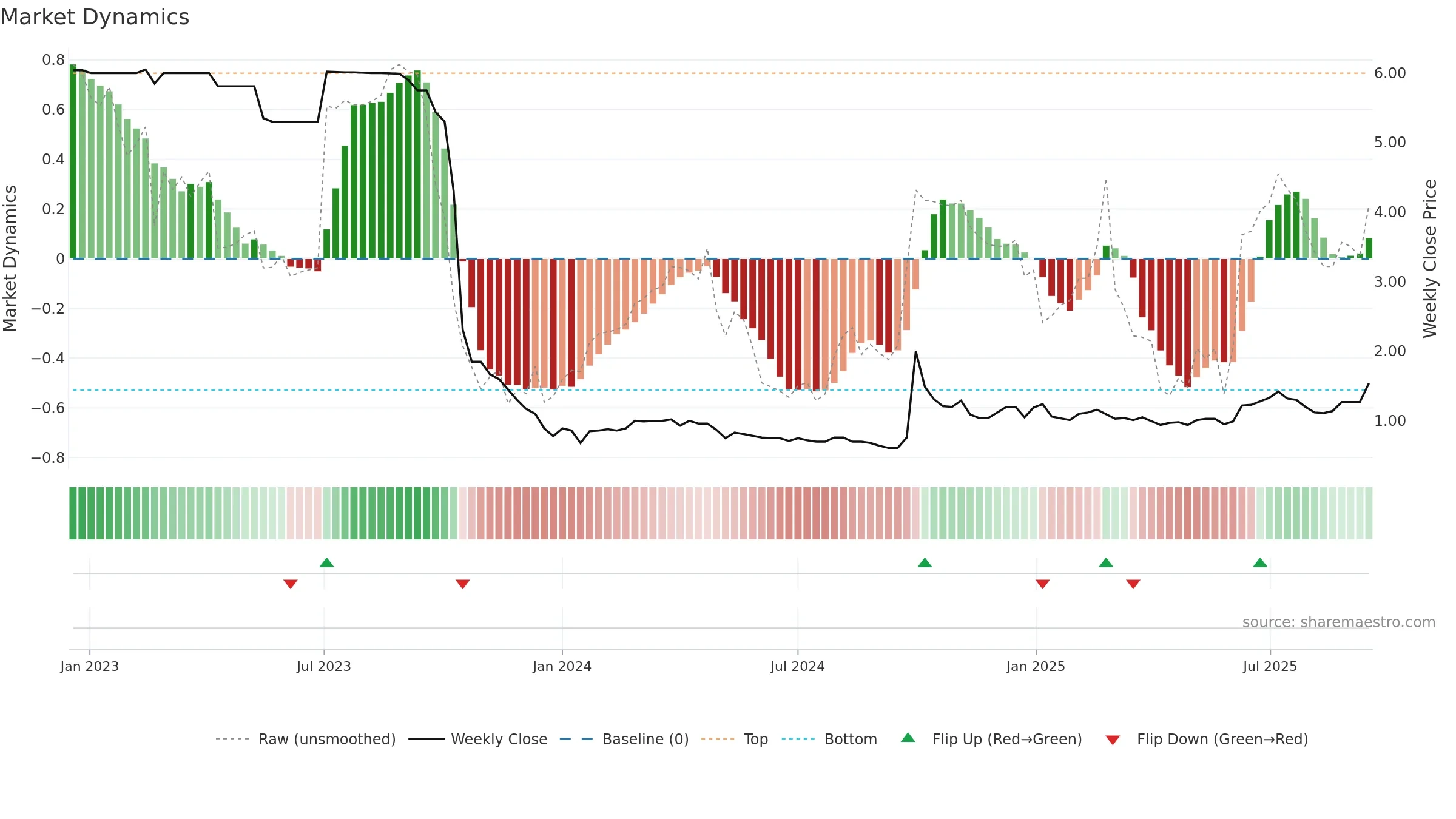
Task: Click the source: sharemaestro.com text
Action: (1339, 622)
